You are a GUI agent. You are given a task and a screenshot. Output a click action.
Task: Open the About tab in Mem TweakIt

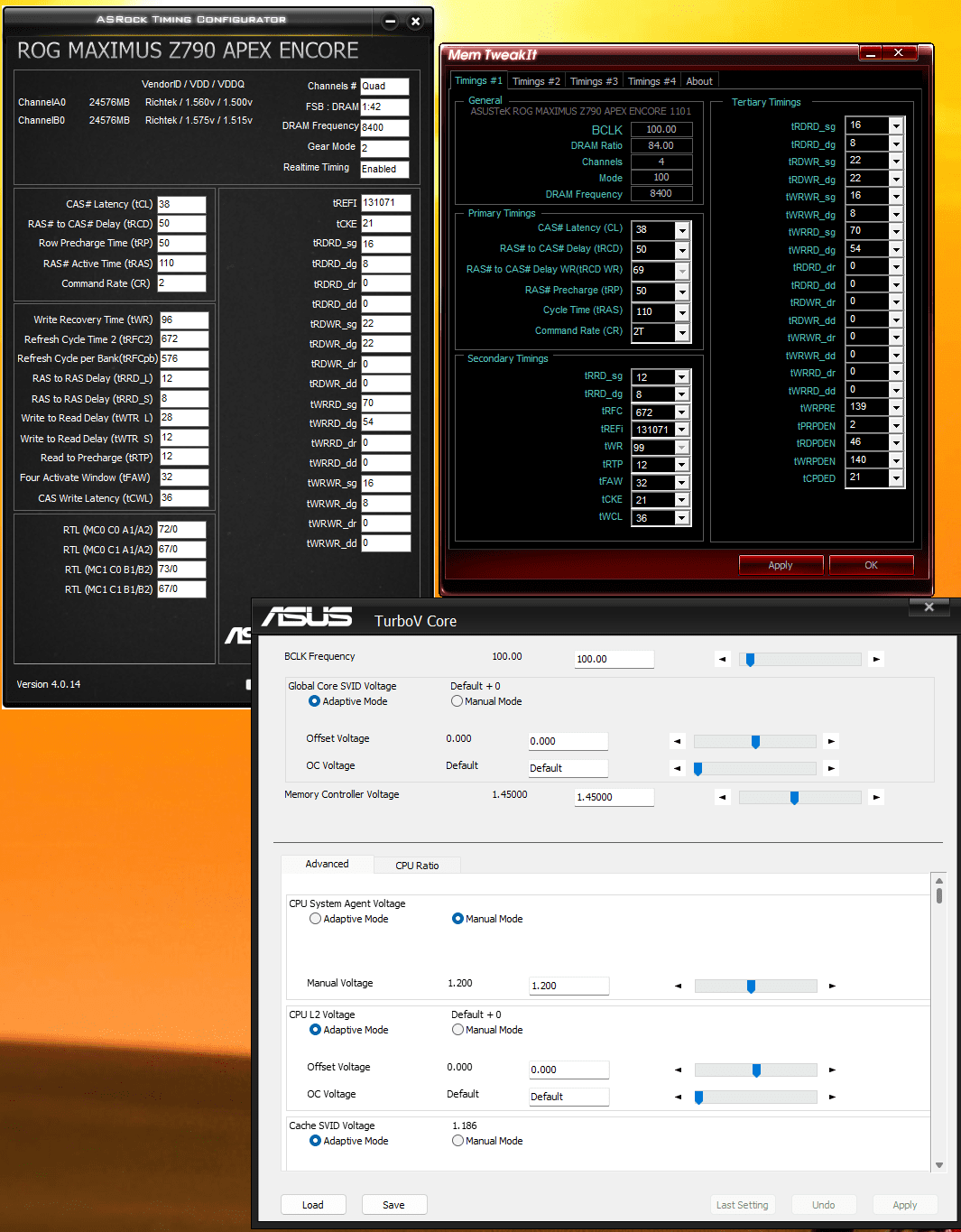[699, 81]
